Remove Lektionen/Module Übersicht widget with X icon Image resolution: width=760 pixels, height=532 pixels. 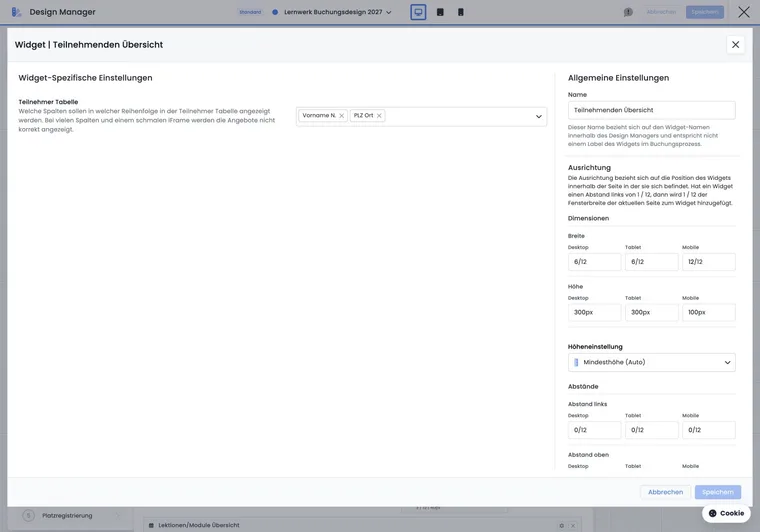573,525
